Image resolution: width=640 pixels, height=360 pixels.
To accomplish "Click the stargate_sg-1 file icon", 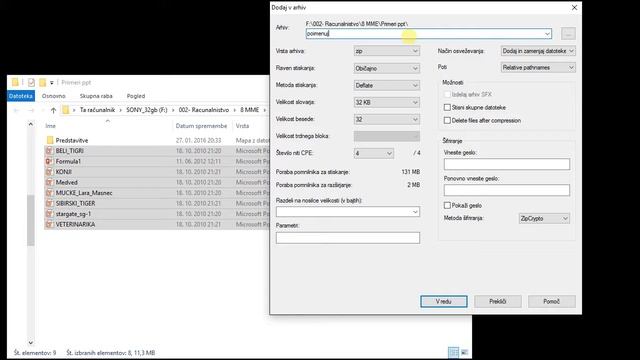I will click(x=49, y=214).
